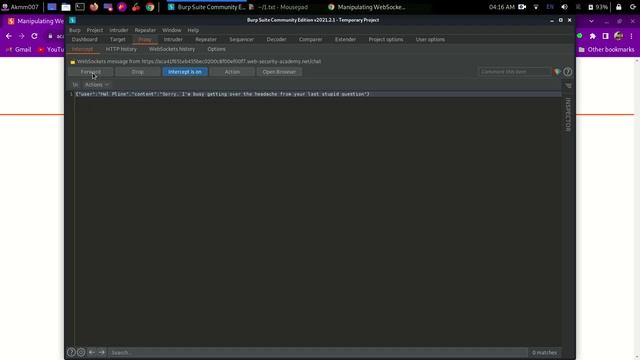Screen dimensions: 640x360
Task: Switch to the Target tab
Action: coord(118,40)
